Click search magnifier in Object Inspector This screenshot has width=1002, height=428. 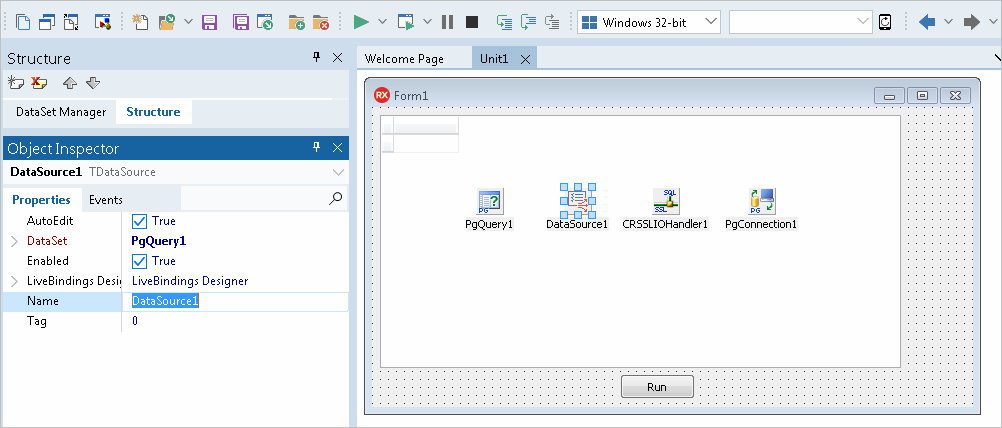point(335,199)
